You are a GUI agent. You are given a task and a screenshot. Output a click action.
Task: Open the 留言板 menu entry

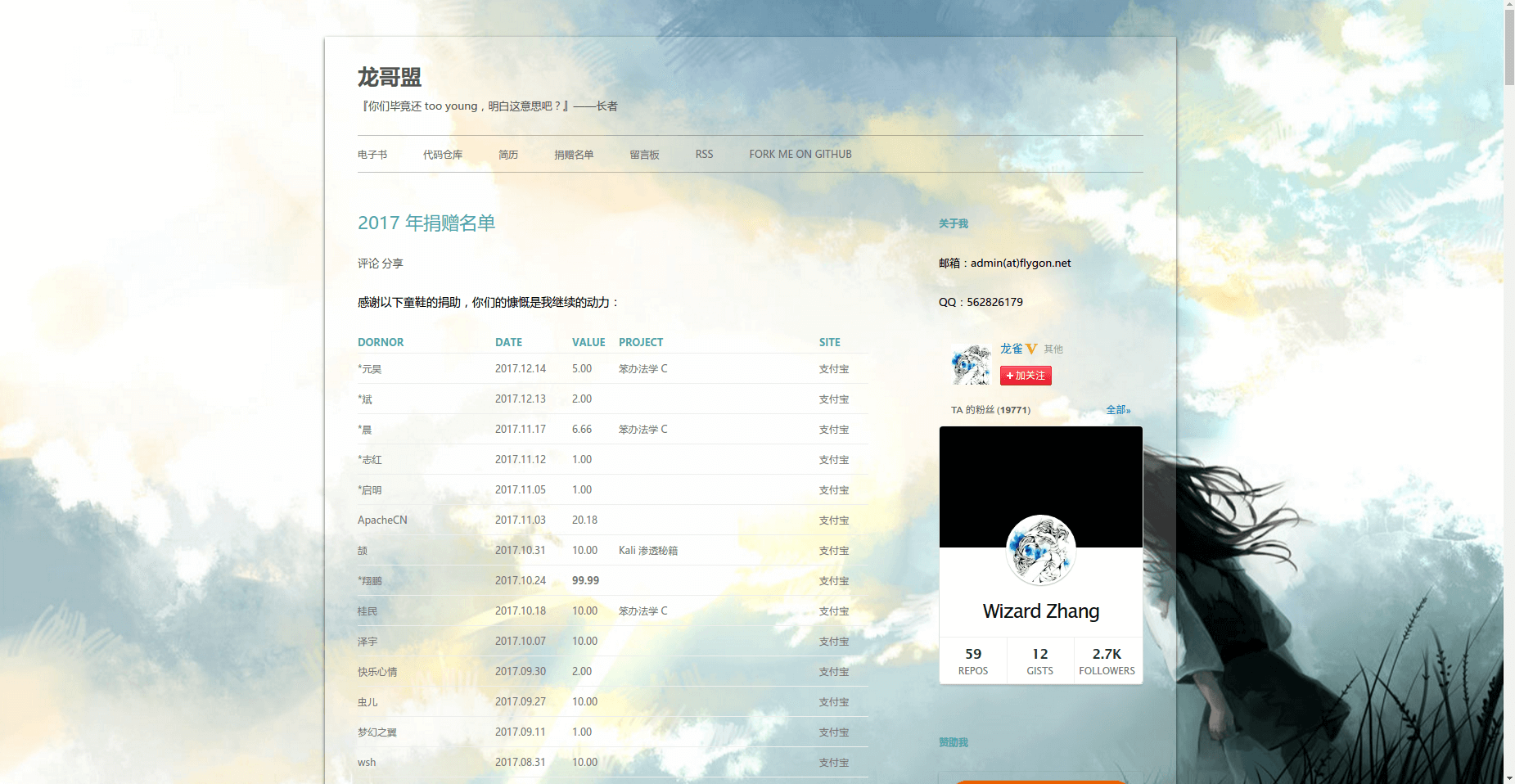tap(644, 154)
